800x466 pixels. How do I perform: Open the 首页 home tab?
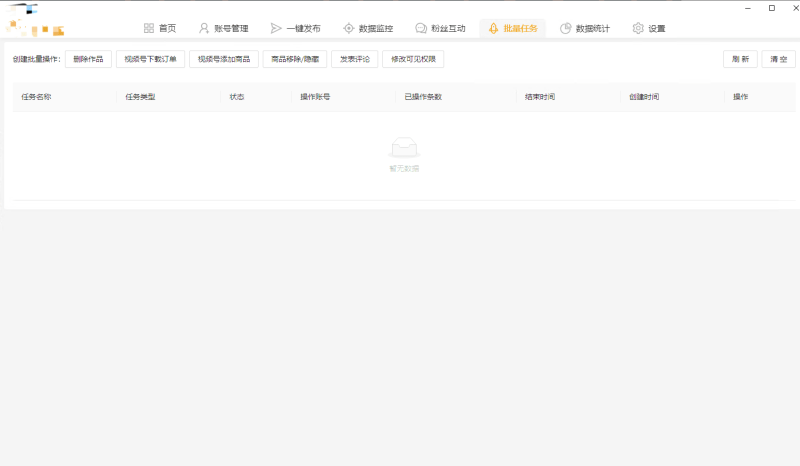tap(160, 29)
